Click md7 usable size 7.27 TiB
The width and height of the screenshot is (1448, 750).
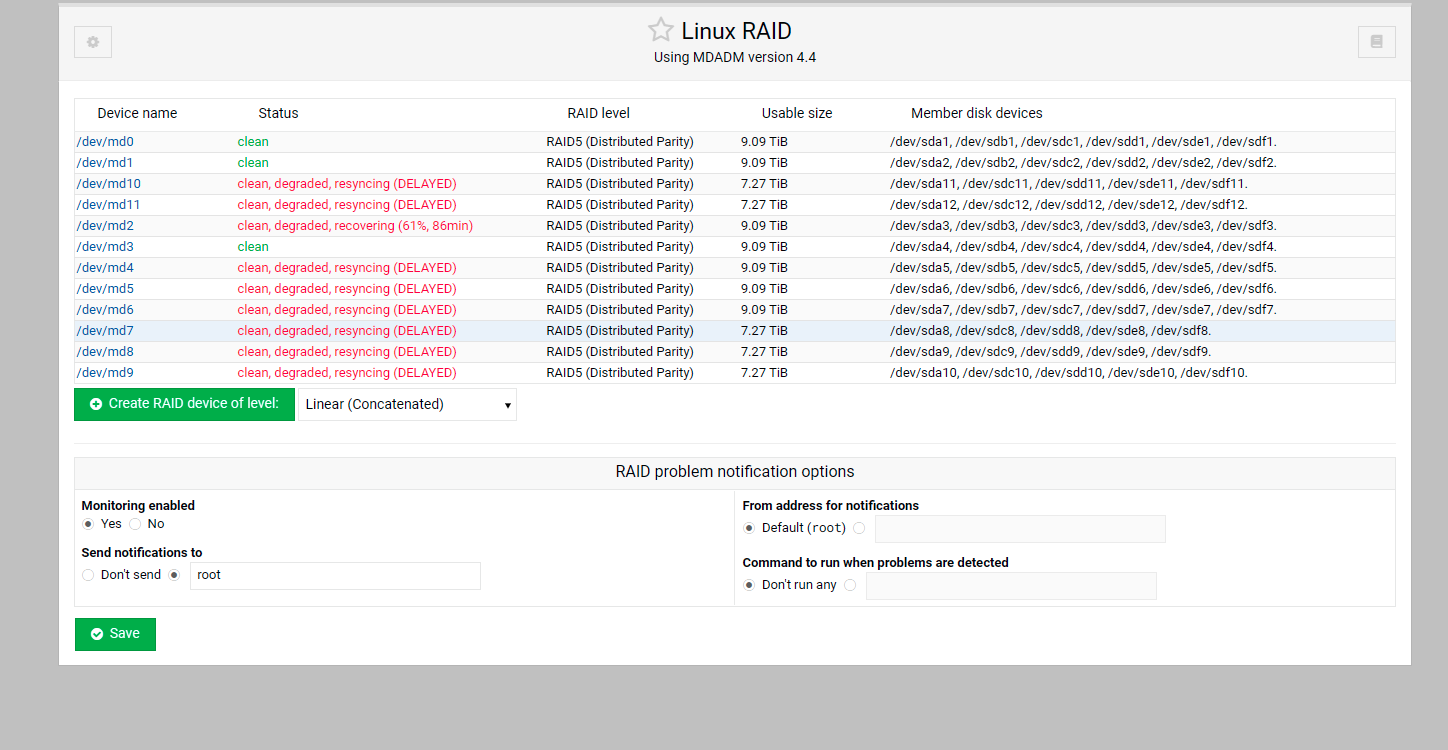(x=764, y=331)
